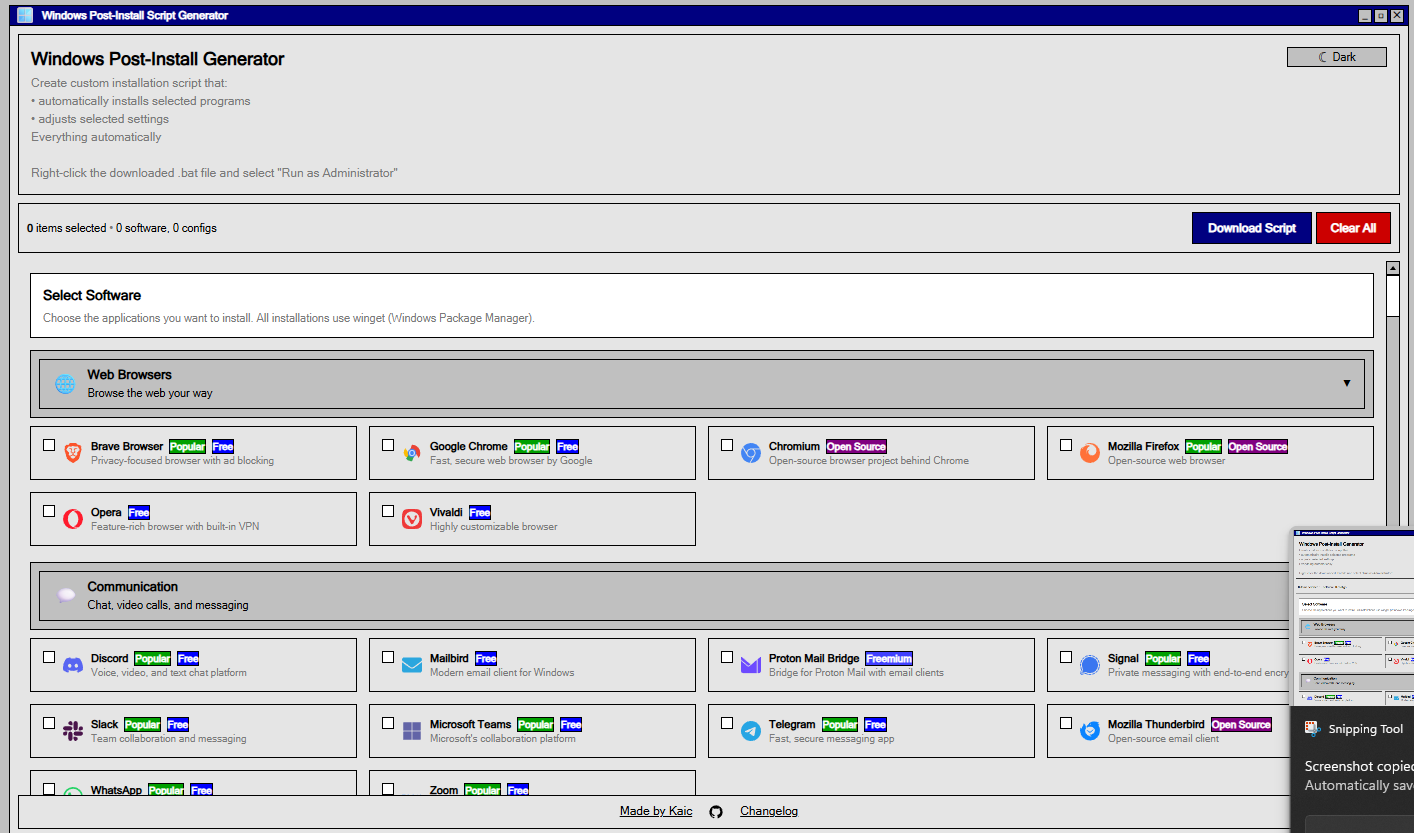Screen dimensions: 1414x833
Task: Switch to Dark mode
Action: 1336,56
